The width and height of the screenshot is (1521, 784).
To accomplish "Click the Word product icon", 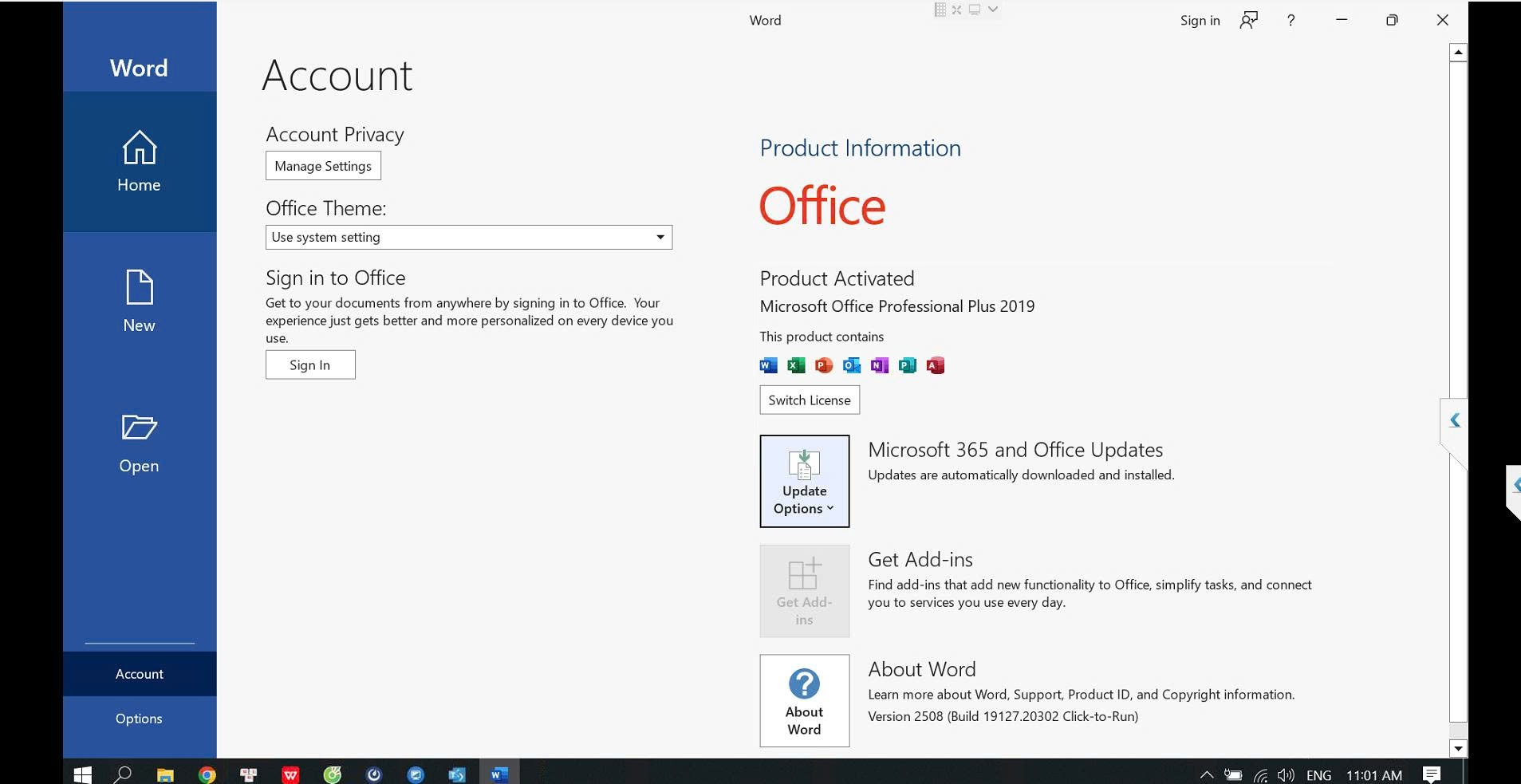I will coord(768,365).
